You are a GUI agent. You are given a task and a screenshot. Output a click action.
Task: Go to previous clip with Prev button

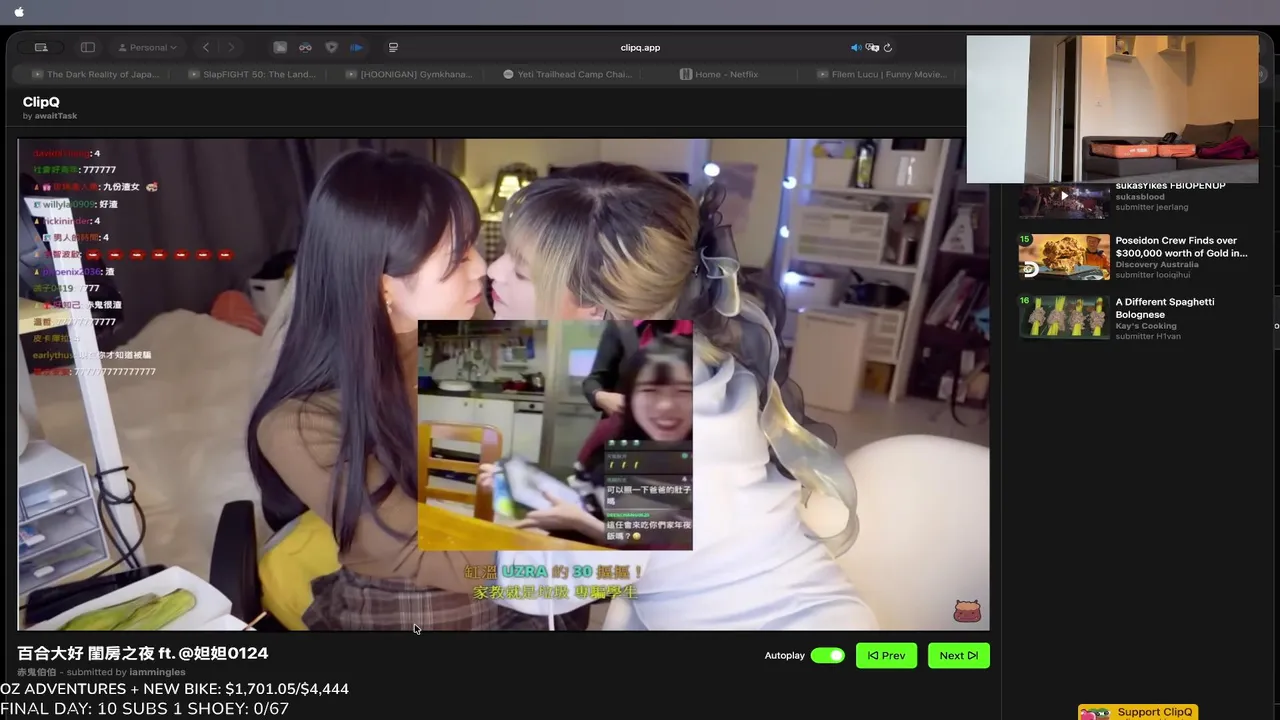click(886, 655)
